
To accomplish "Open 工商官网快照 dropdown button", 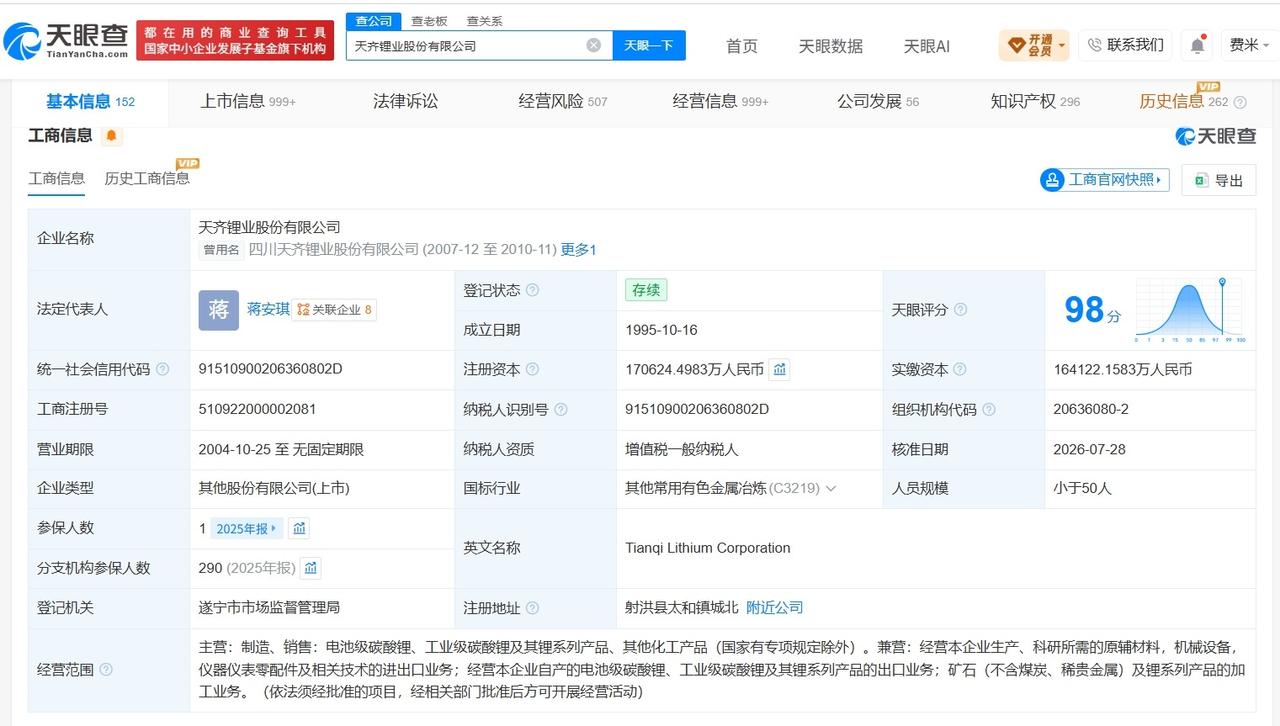I will 1105,180.
